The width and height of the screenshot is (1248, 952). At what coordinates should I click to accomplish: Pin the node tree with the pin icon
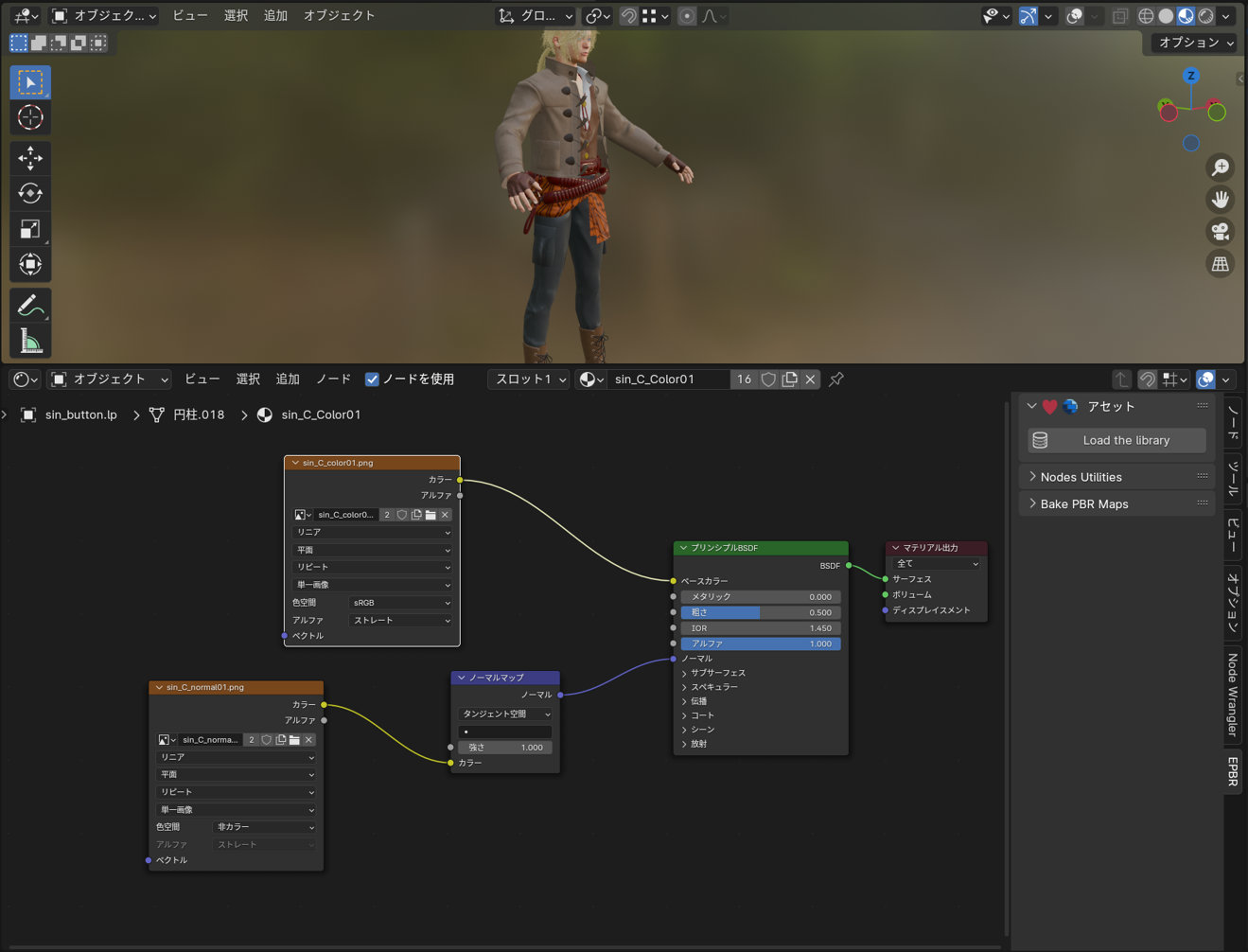point(836,379)
